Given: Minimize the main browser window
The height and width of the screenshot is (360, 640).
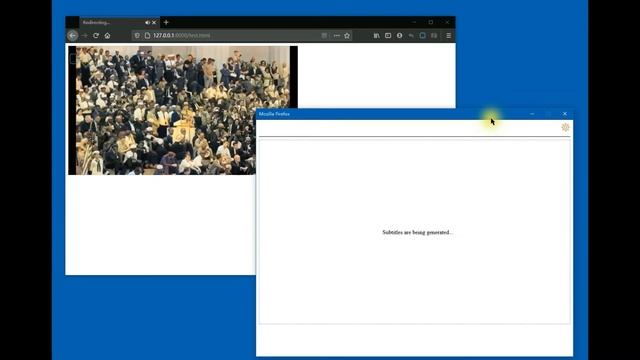Looking at the screenshot, I should point(414,22).
